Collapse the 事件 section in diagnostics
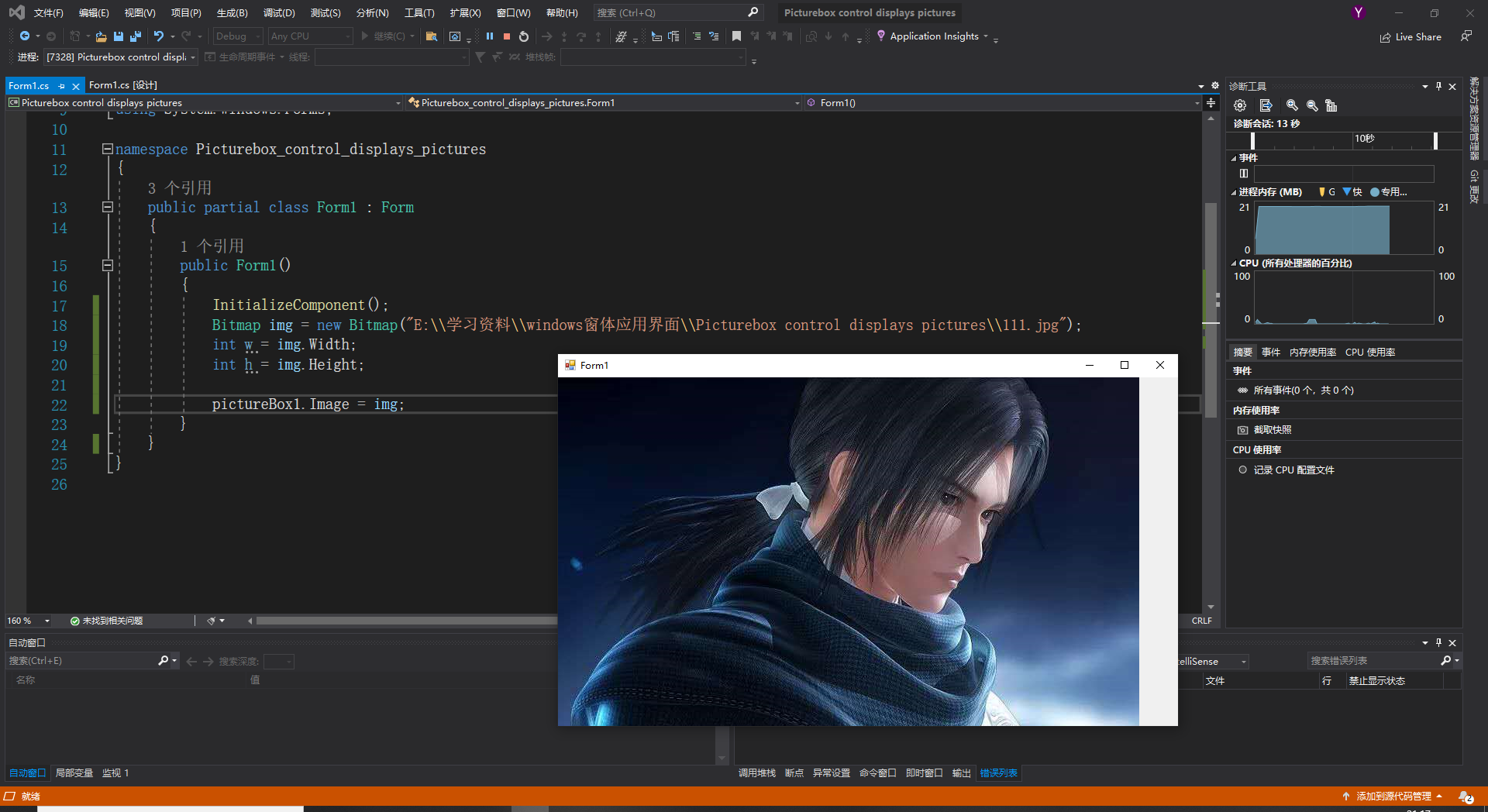The height and width of the screenshot is (812, 1488). pyautogui.click(x=1234, y=157)
